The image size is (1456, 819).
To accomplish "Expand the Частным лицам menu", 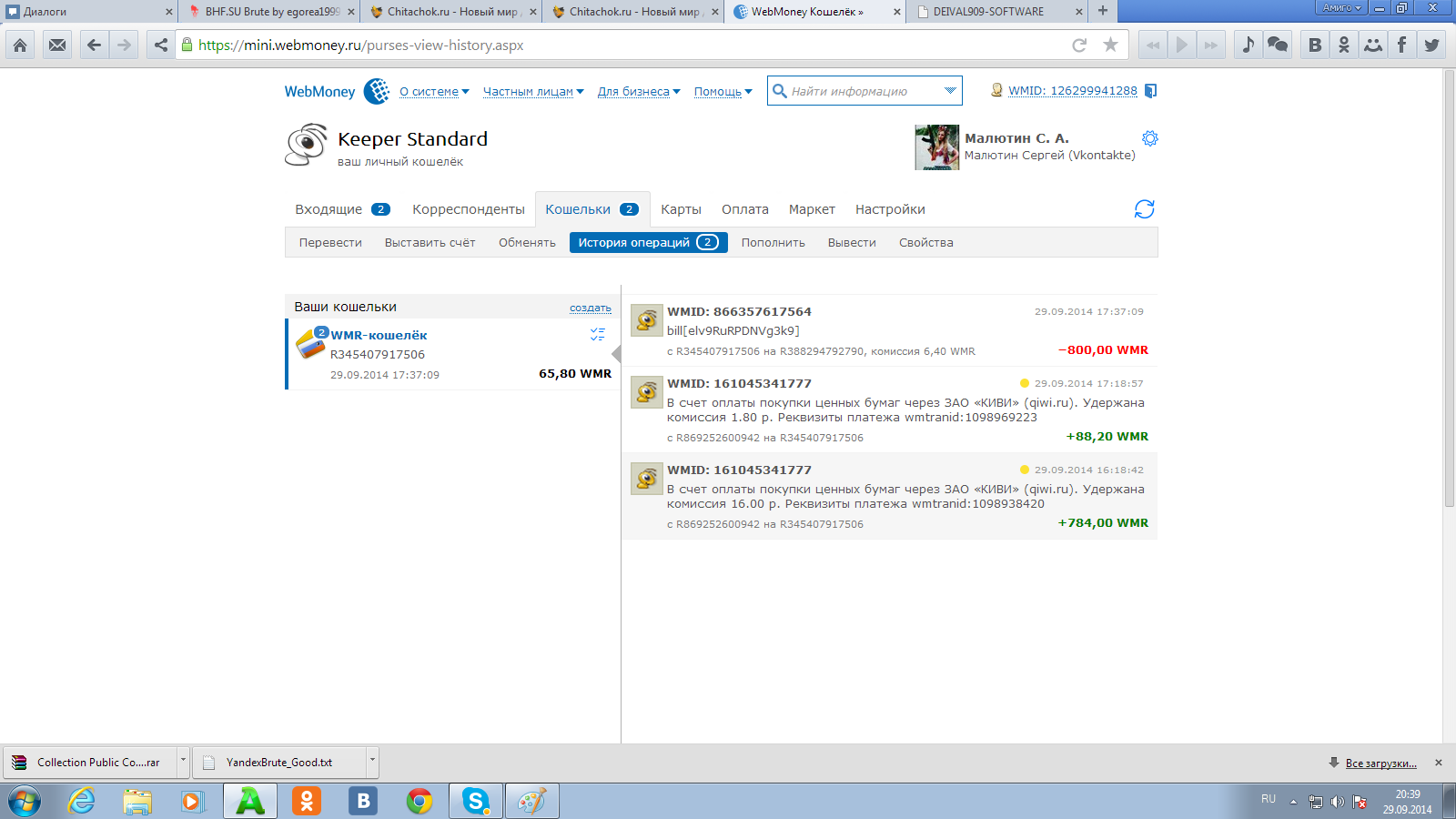I will pos(533,91).
